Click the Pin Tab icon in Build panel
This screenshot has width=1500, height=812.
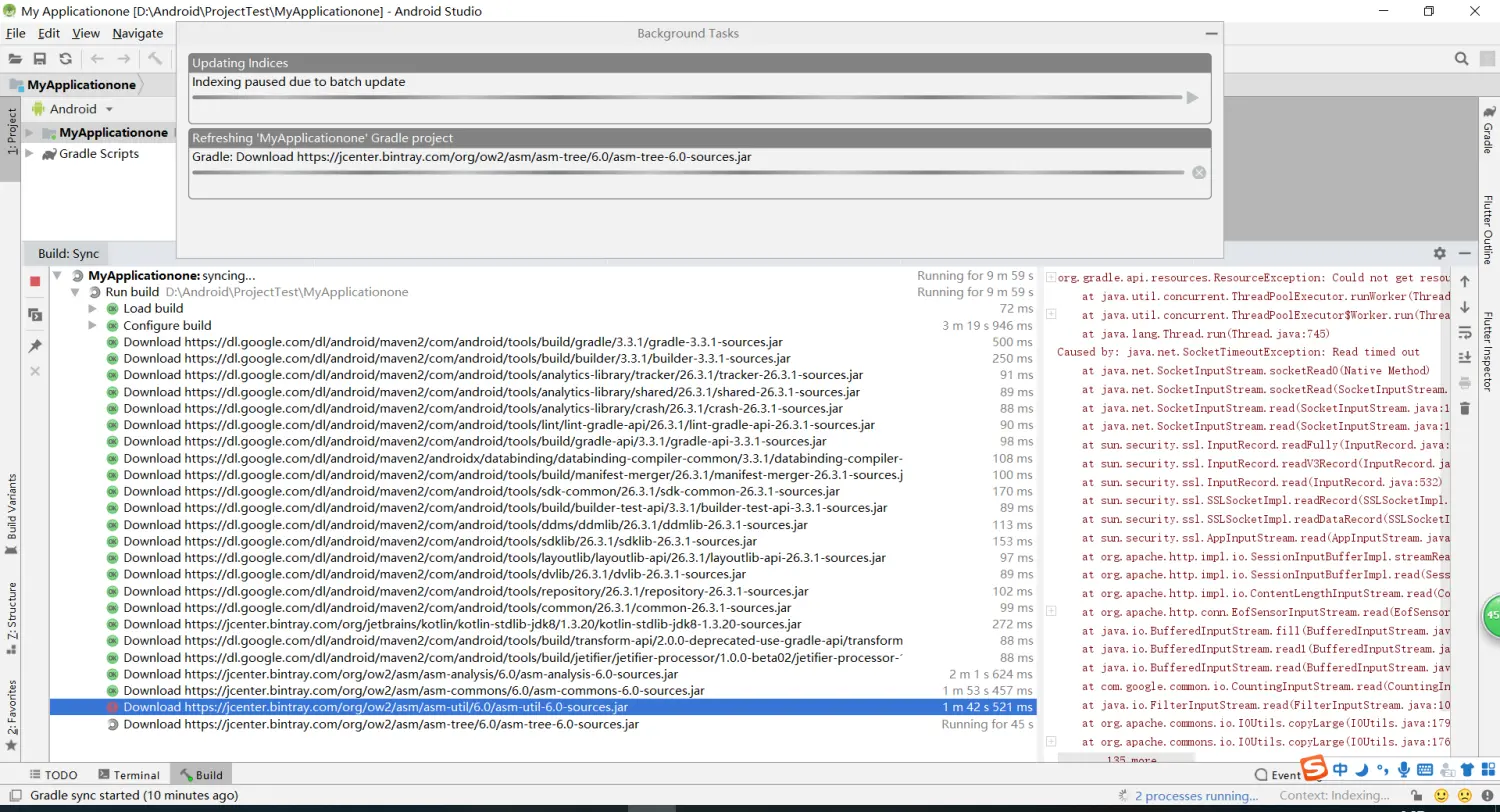(x=35, y=346)
